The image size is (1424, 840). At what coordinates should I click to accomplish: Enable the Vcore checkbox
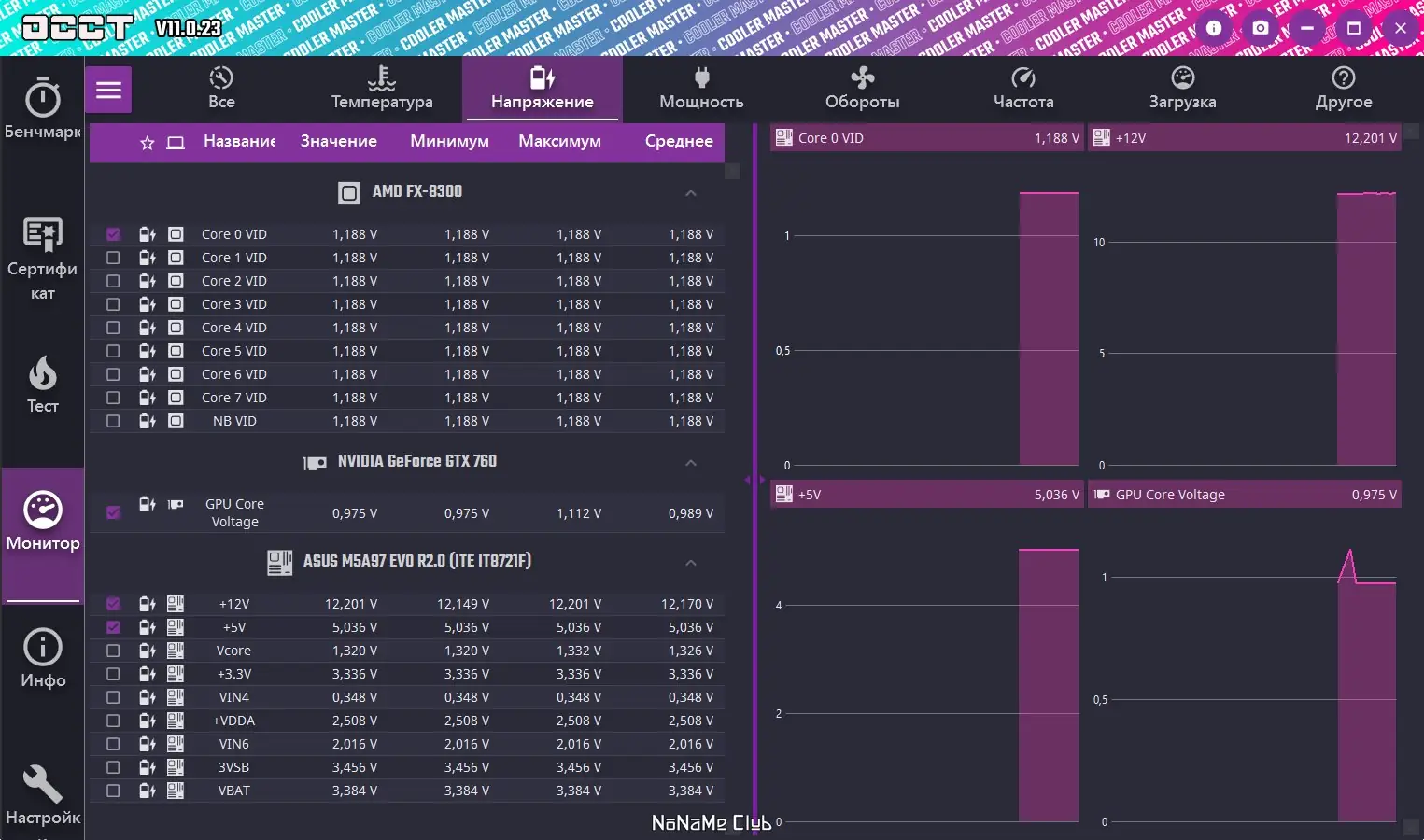[x=113, y=651]
